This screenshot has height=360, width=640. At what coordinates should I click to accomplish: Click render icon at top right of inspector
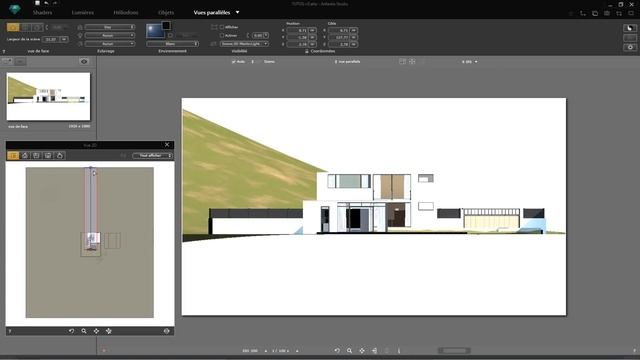(630, 28)
